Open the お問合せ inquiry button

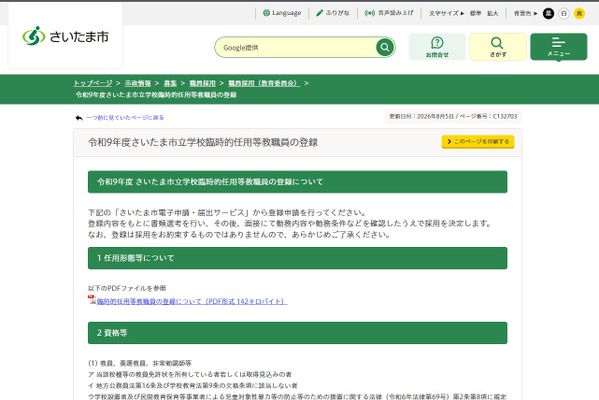pyautogui.click(x=437, y=47)
